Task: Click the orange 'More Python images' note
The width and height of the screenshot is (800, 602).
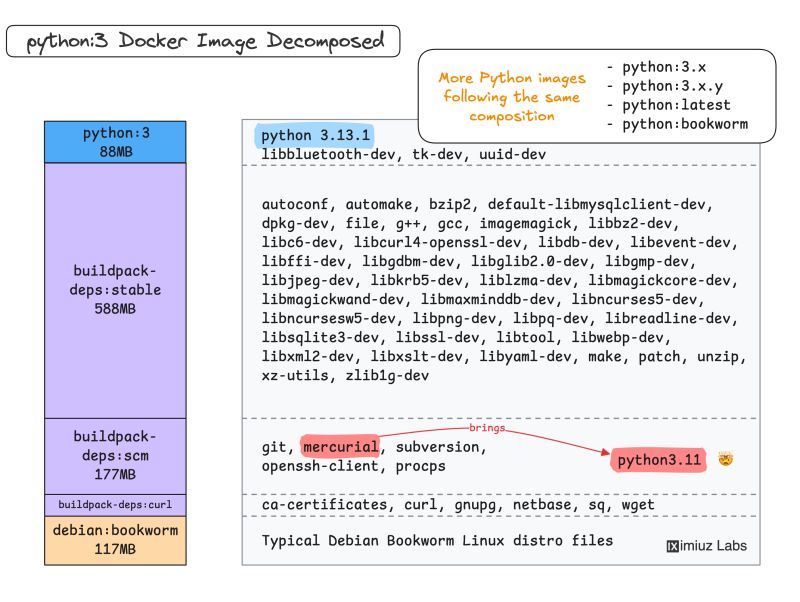Action: (x=512, y=97)
